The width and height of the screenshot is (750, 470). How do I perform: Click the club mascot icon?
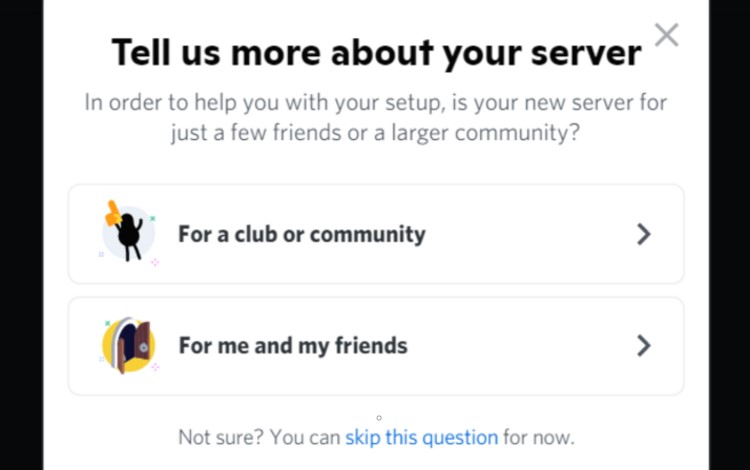[x=130, y=235]
